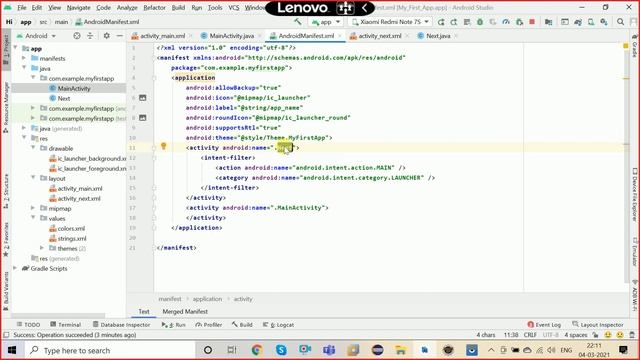Screen dimensions: 640x360
Task: Click the Project panel settings gear icon
Action: click(107, 36)
